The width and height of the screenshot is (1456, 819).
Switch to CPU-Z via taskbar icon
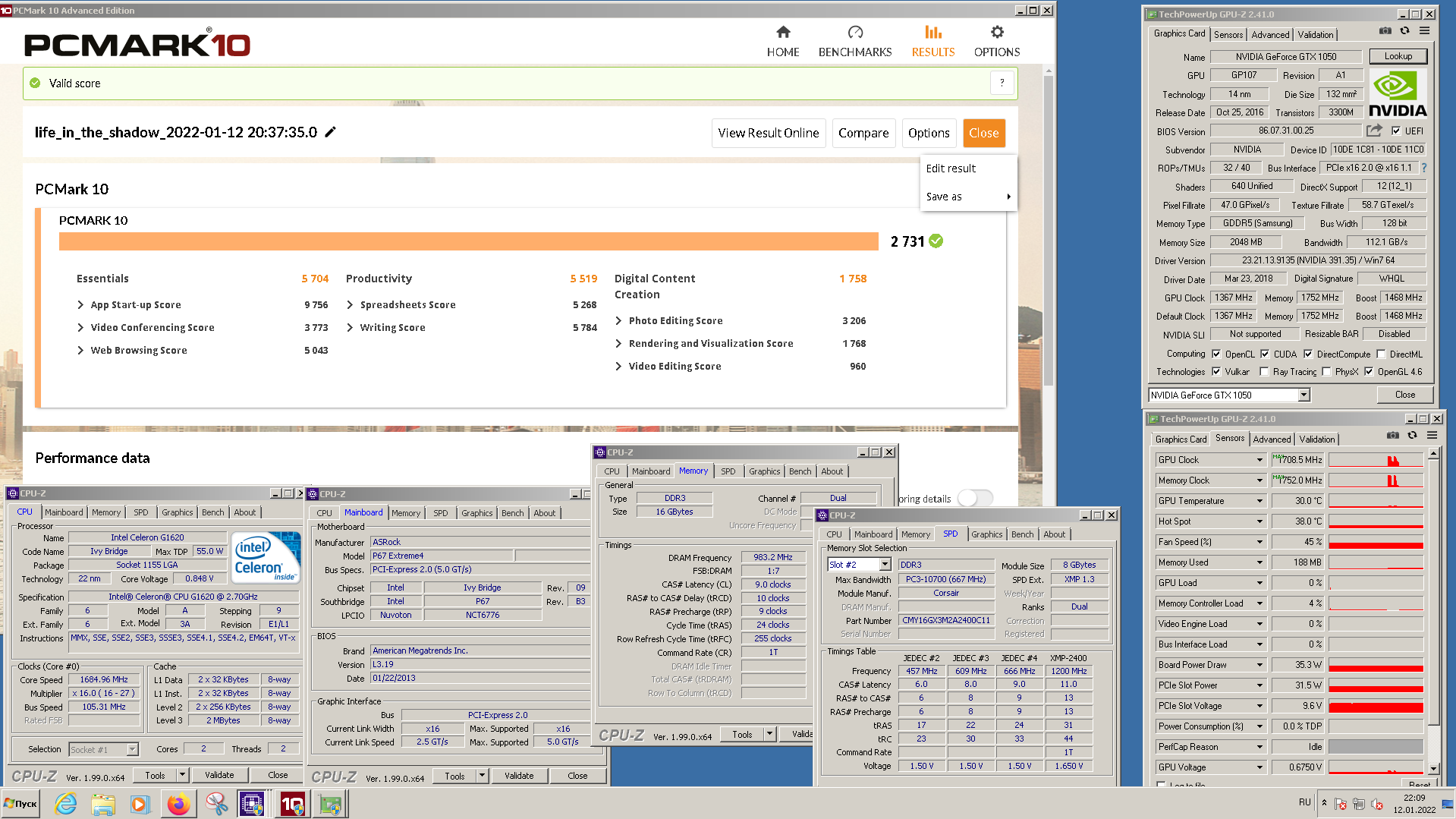click(x=252, y=803)
